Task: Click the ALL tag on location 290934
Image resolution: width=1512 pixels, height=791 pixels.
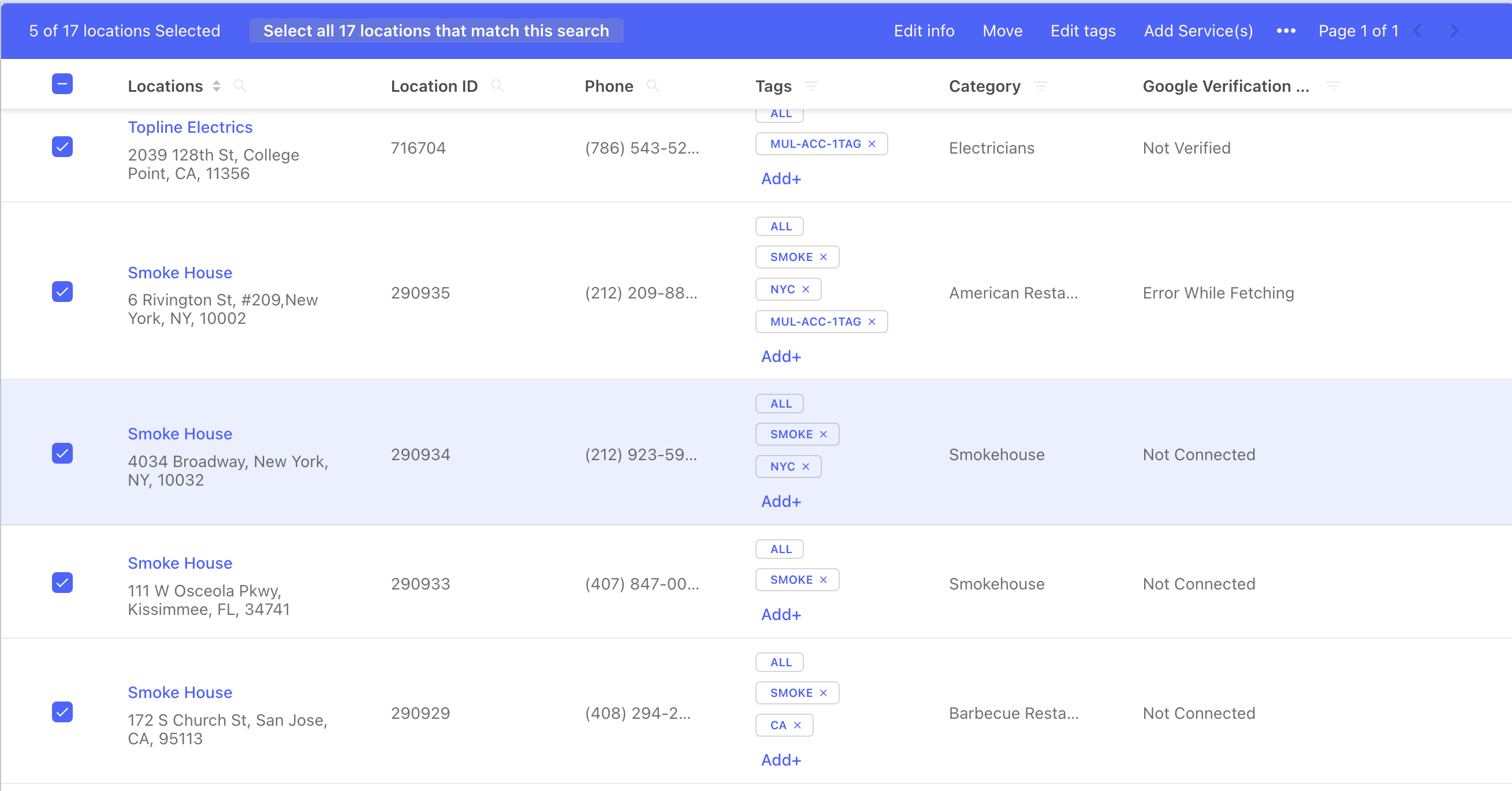Action: tap(780, 404)
